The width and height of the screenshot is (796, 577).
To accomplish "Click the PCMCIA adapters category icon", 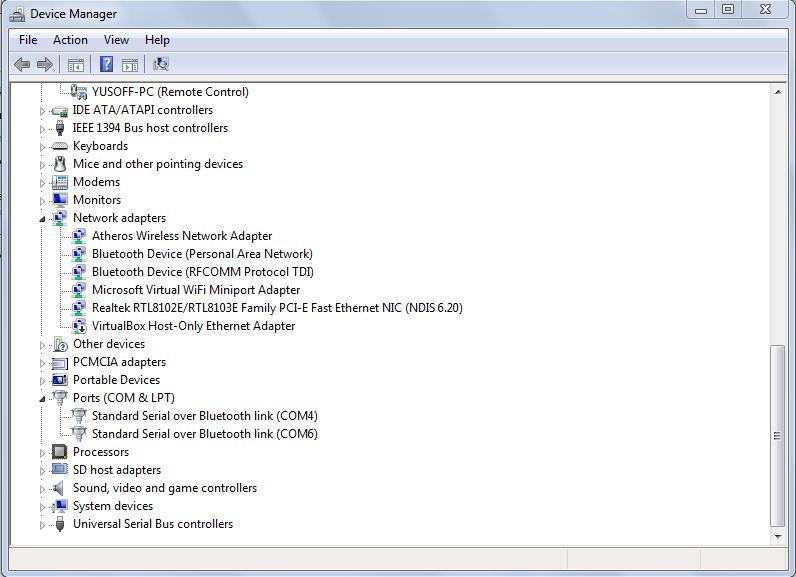I will pos(60,363).
